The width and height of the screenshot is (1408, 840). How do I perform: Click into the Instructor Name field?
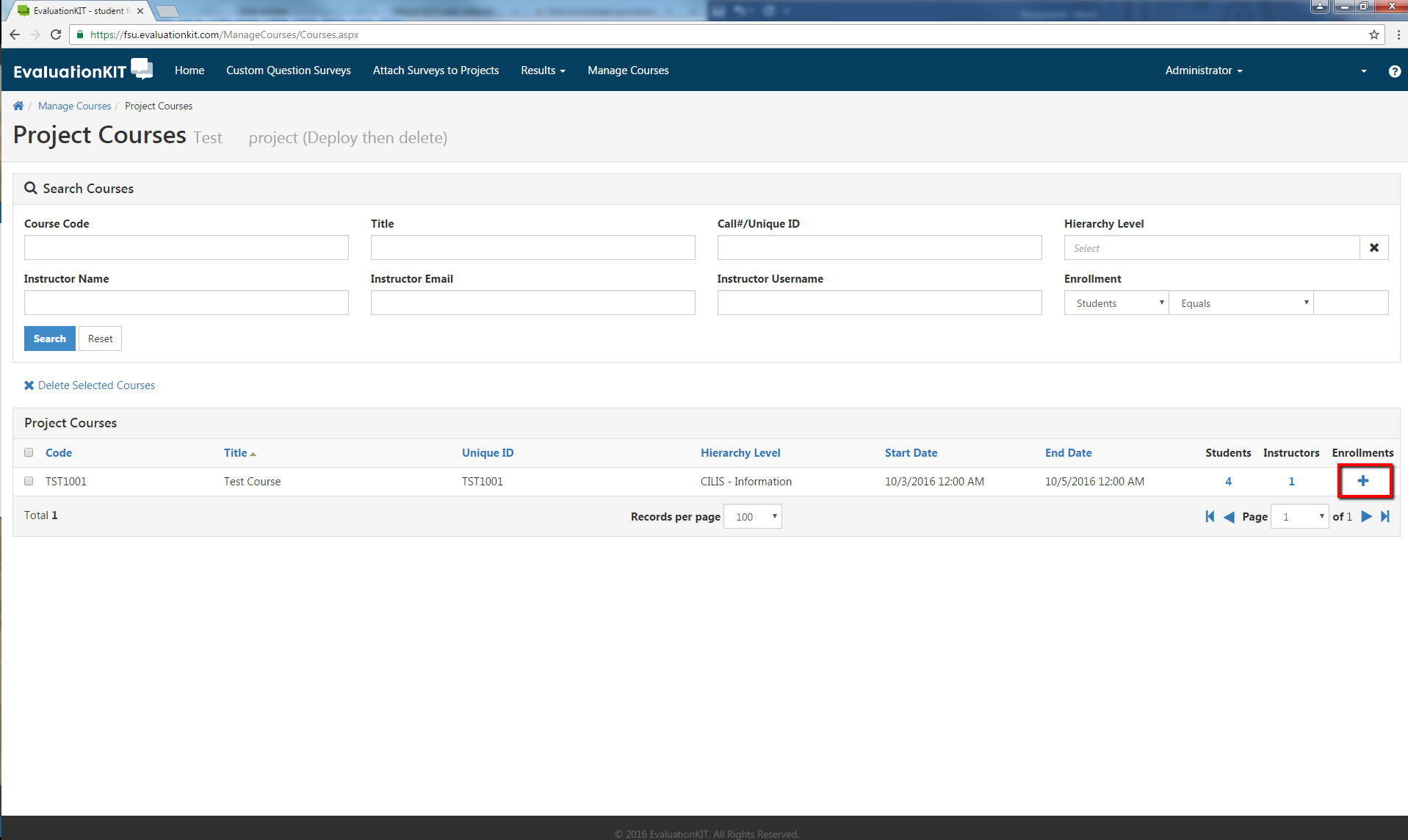pos(187,303)
